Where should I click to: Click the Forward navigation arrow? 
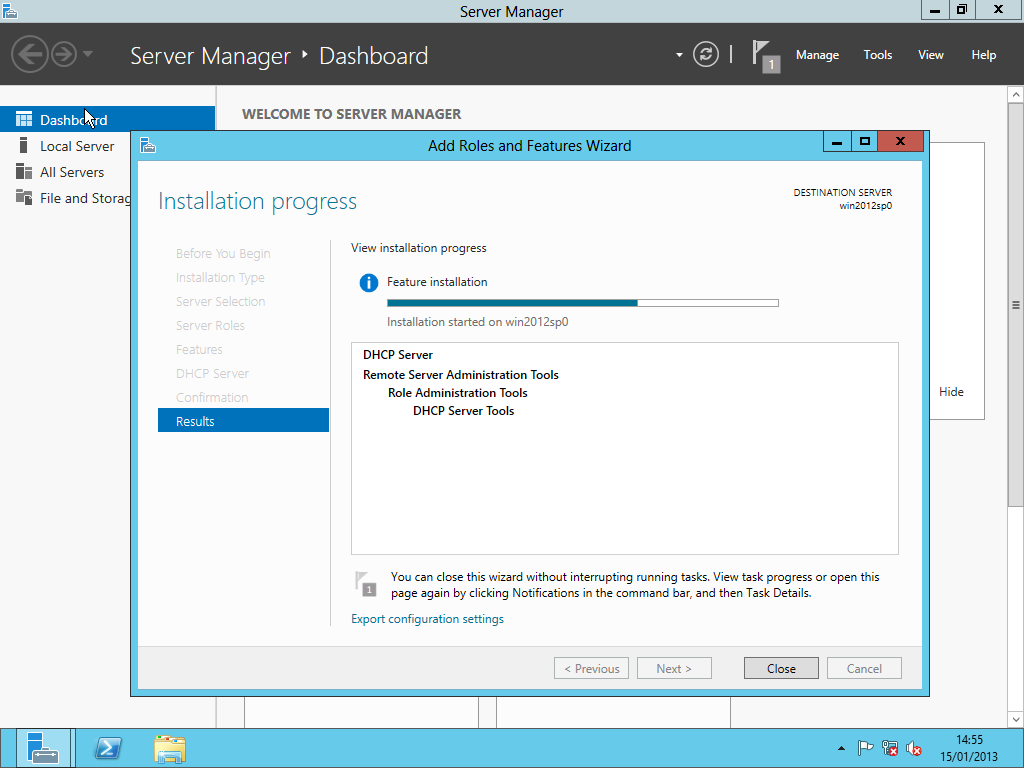pyautogui.click(x=64, y=54)
